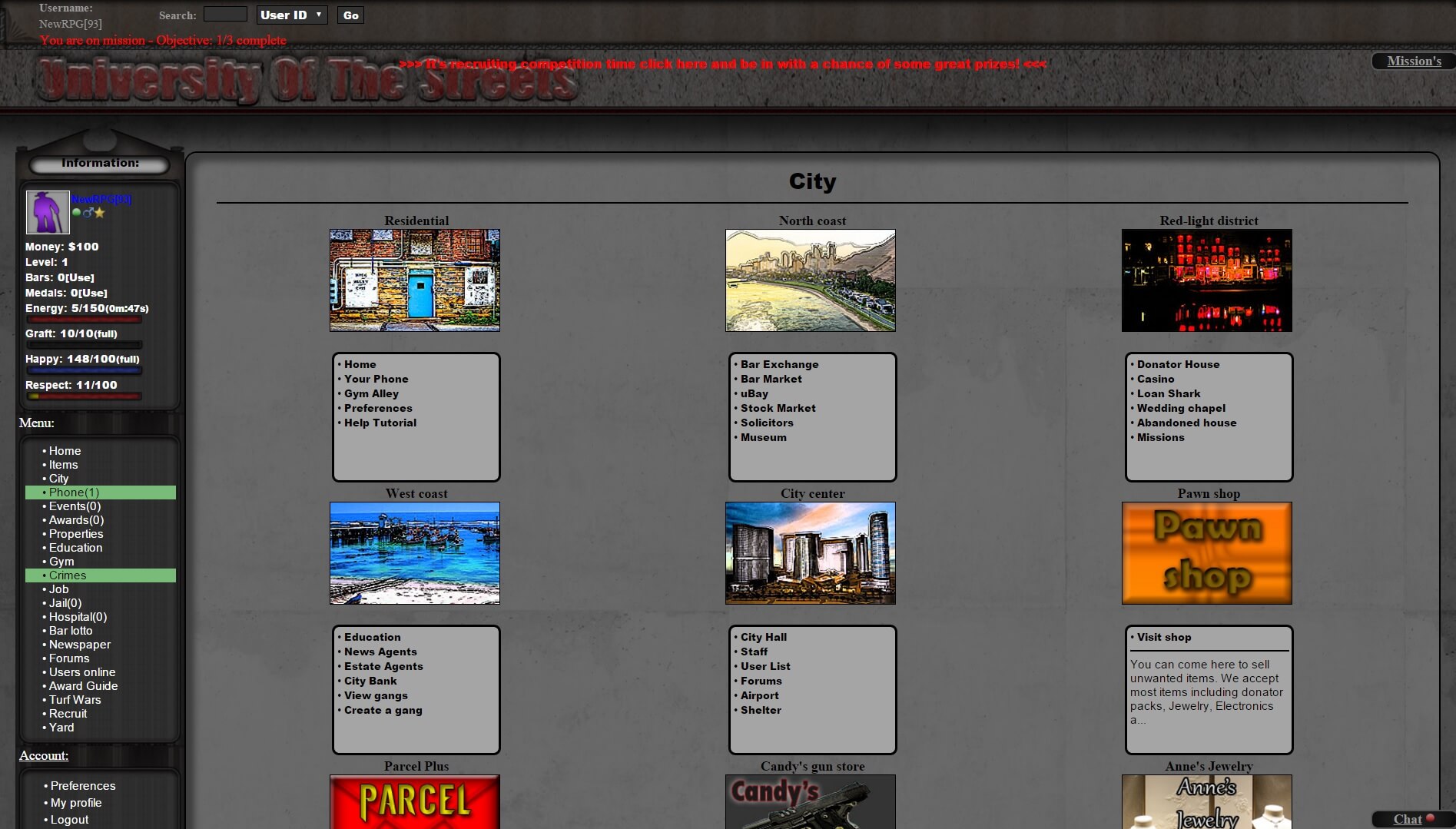Screen dimensions: 1456x829
Task: Open Crimes in the sidebar menu
Action: tap(101, 575)
